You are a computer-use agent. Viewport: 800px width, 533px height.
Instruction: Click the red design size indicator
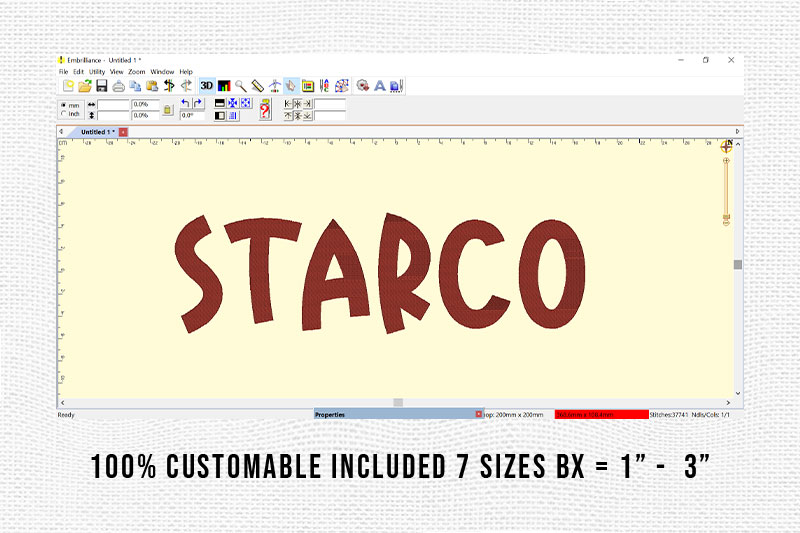tap(602, 415)
